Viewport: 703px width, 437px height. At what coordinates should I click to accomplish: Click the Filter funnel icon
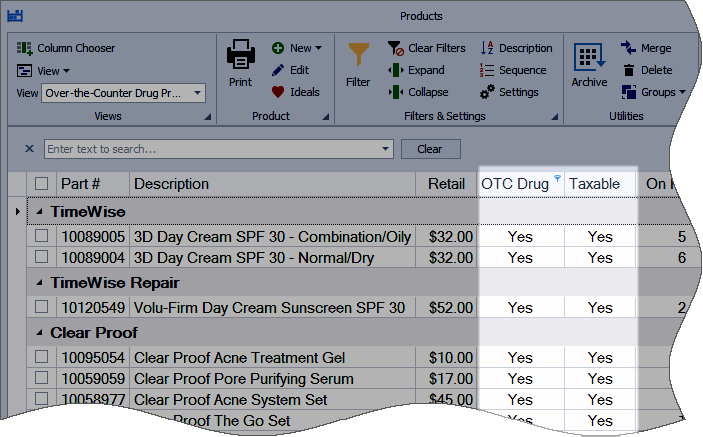click(x=359, y=54)
